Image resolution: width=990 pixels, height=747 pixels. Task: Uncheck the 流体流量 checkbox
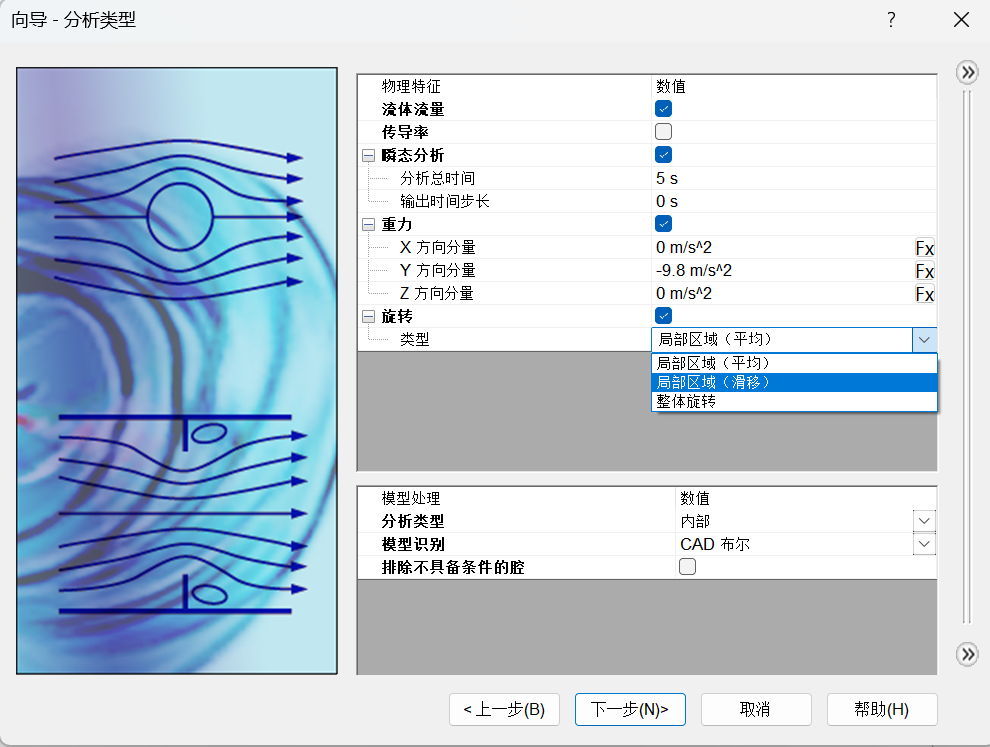pyautogui.click(x=663, y=109)
